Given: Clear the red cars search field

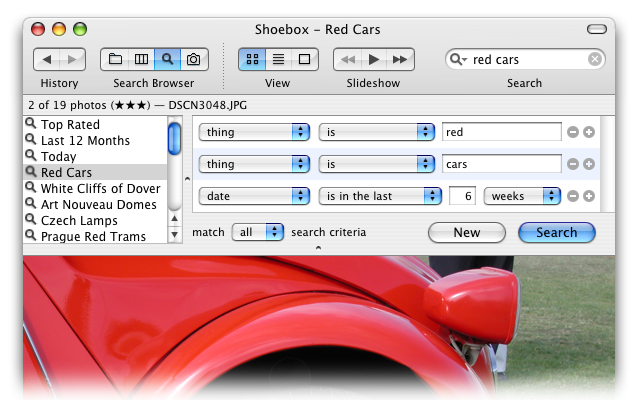Looking at the screenshot, I should click(x=595, y=60).
